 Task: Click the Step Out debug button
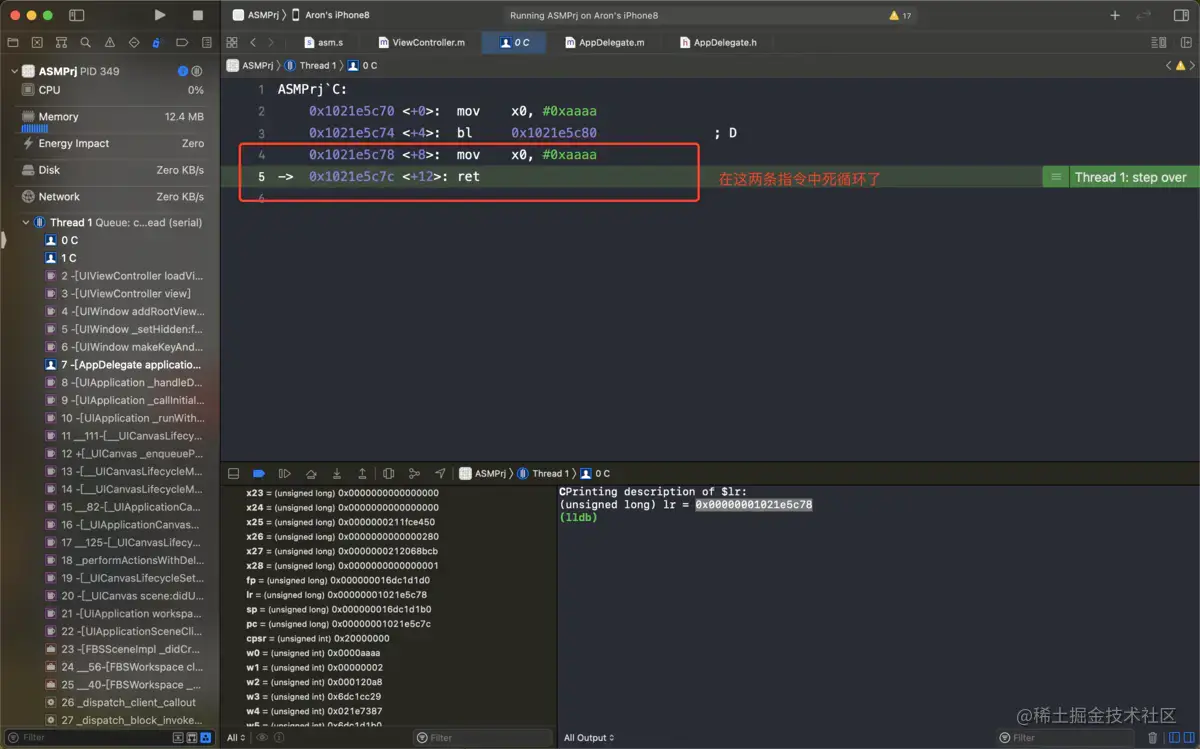362,473
